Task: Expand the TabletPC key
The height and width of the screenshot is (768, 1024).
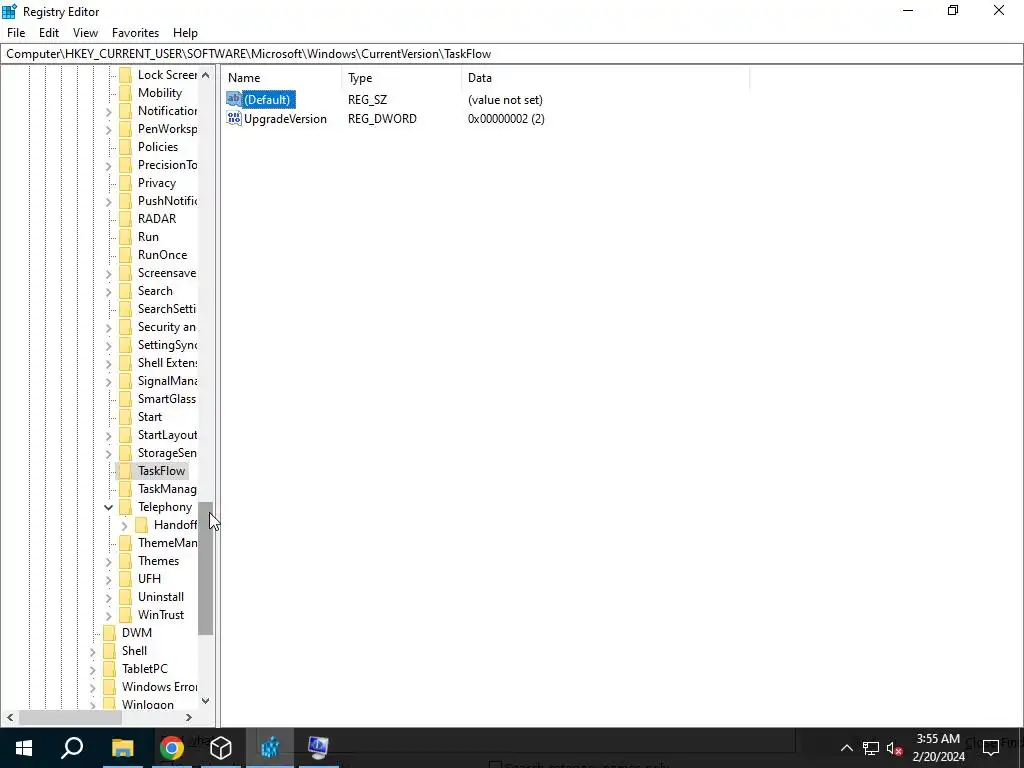Action: (x=93, y=669)
